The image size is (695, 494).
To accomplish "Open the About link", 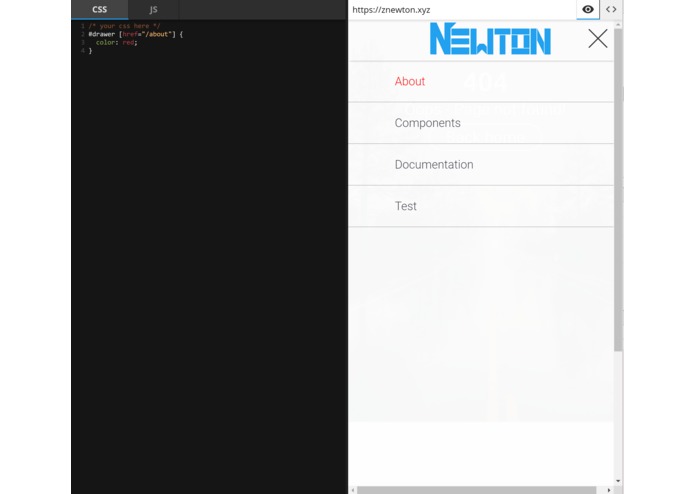I will click(410, 82).
